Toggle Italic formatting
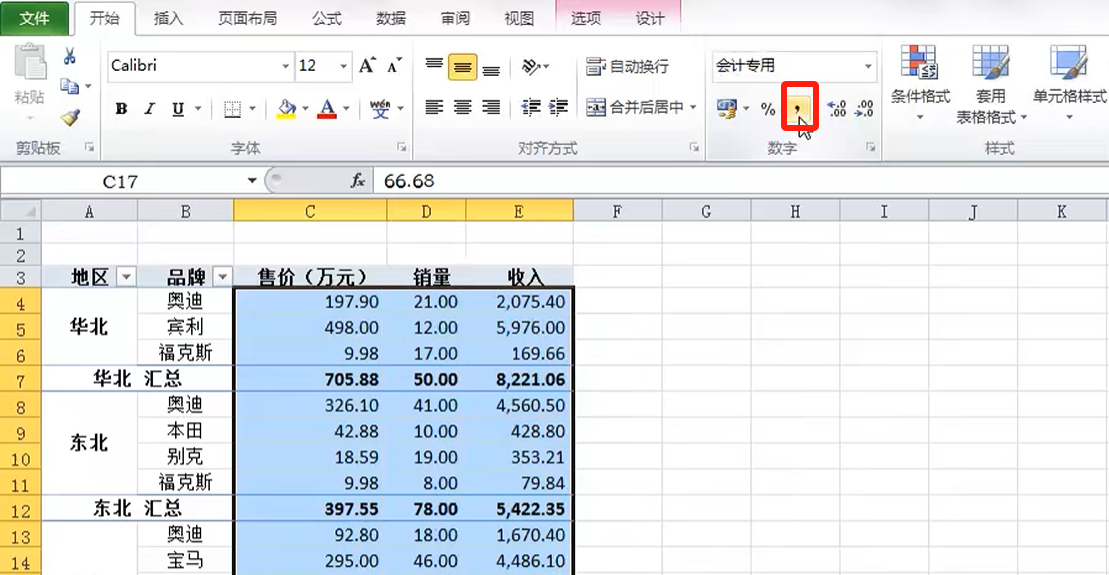This screenshot has height=575, width=1109. 149,109
